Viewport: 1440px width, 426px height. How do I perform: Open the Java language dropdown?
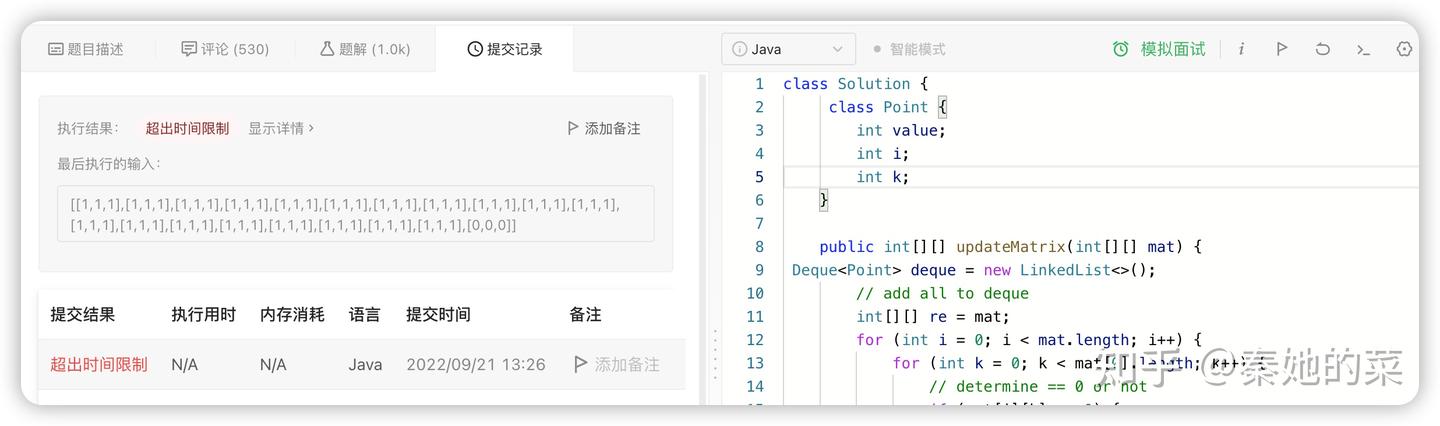click(x=788, y=49)
